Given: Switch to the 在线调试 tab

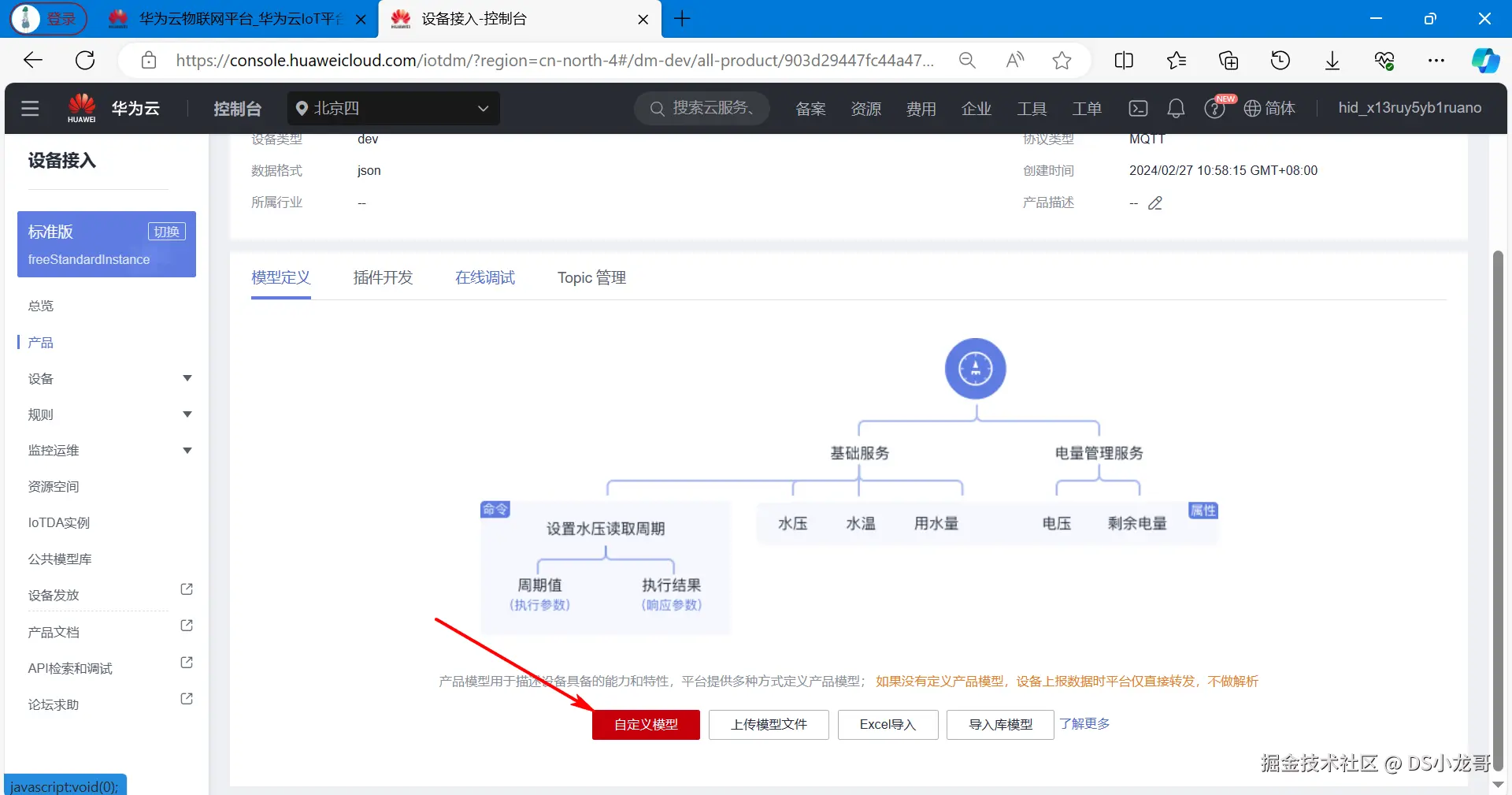Looking at the screenshot, I should 485,277.
